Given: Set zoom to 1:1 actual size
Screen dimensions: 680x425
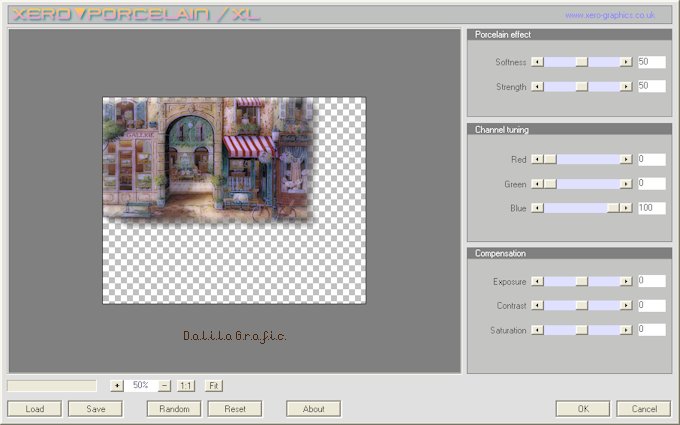Looking at the screenshot, I should click(x=186, y=385).
